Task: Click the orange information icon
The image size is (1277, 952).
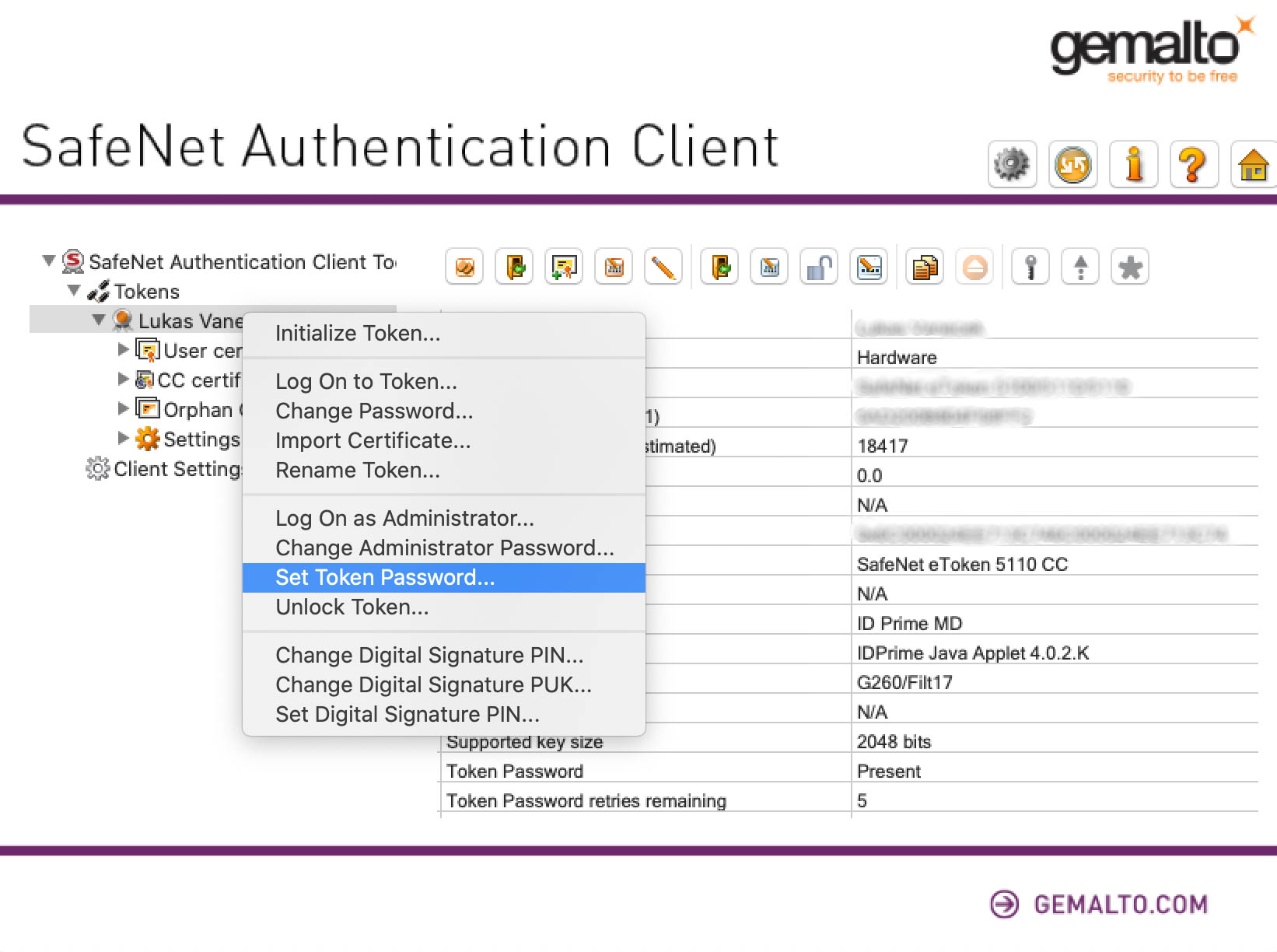Action: pyautogui.click(x=1133, y=164)
